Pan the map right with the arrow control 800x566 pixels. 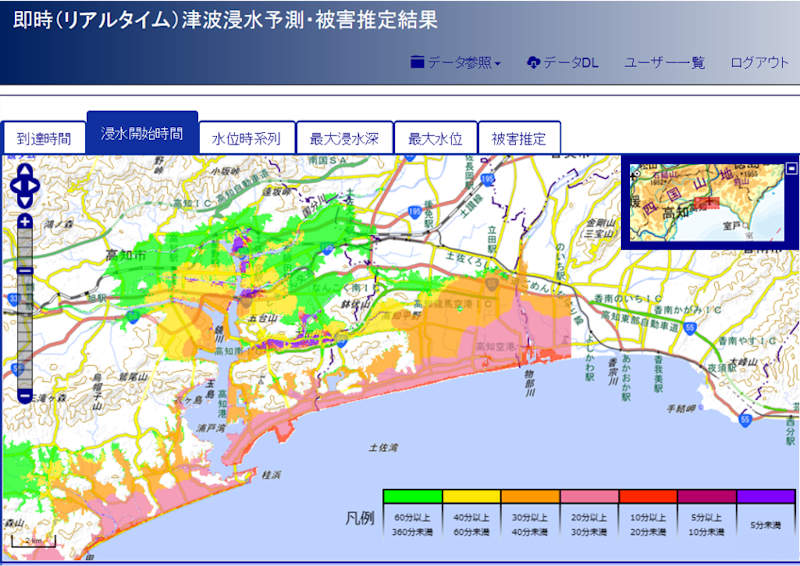click(x=34, y=186)
